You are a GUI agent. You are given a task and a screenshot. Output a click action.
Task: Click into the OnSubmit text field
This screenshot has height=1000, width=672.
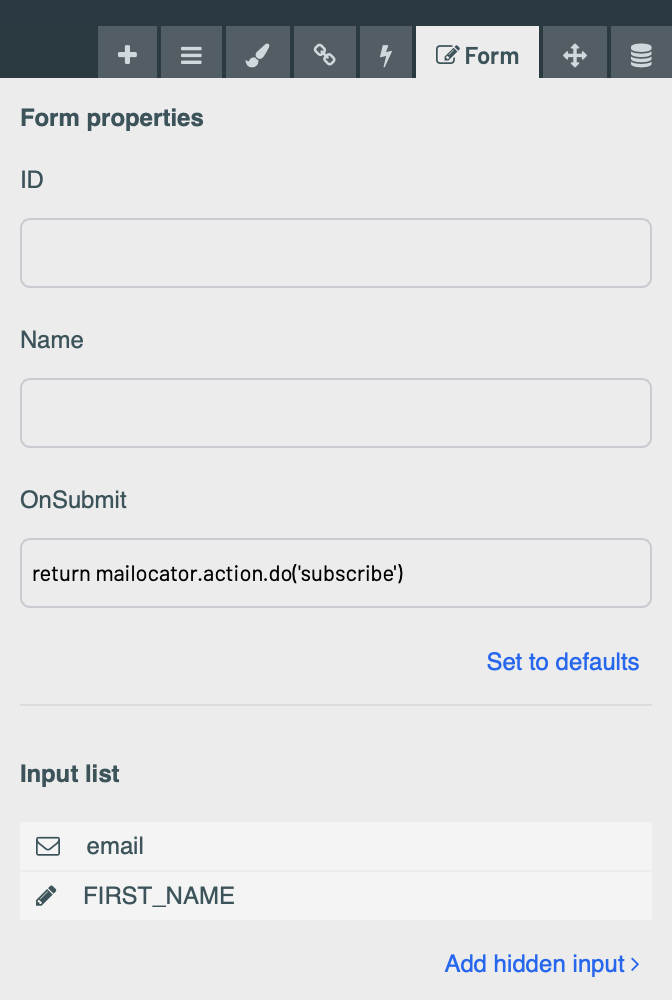(x=336, y=573)
